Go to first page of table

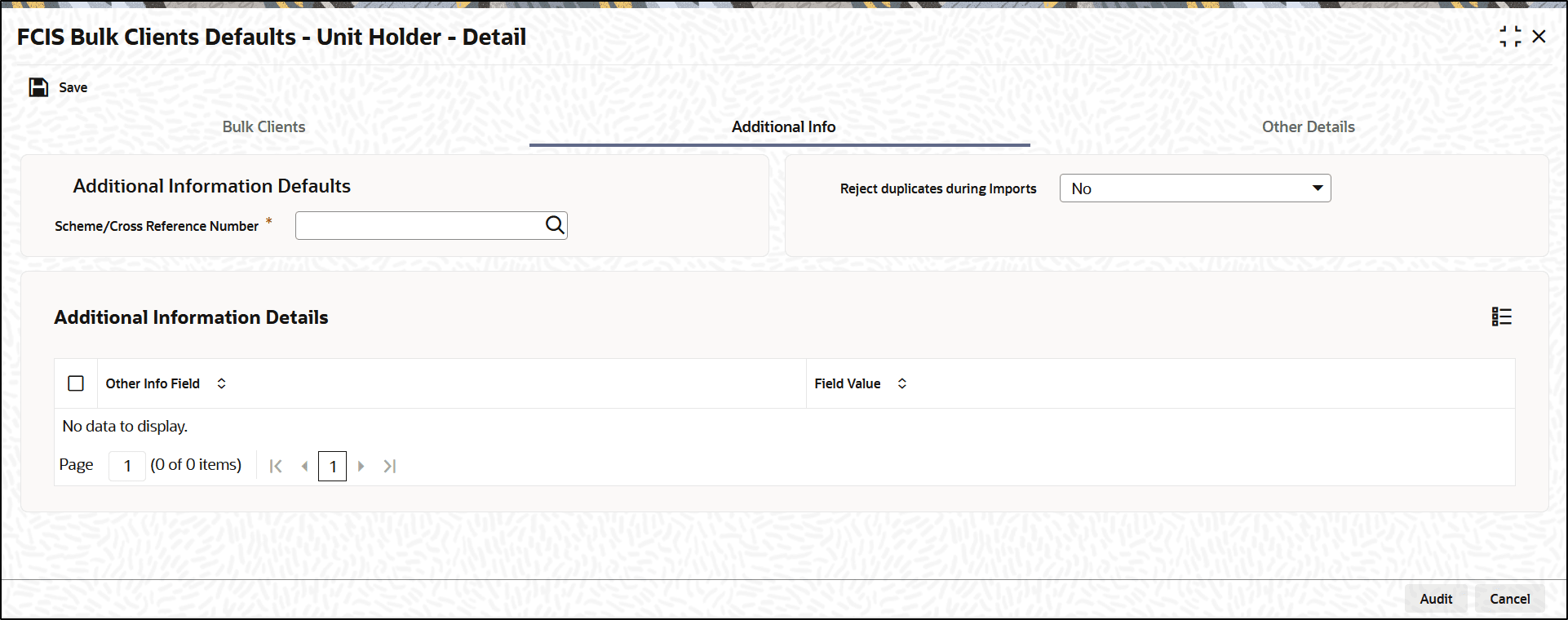tap(276, 466)
